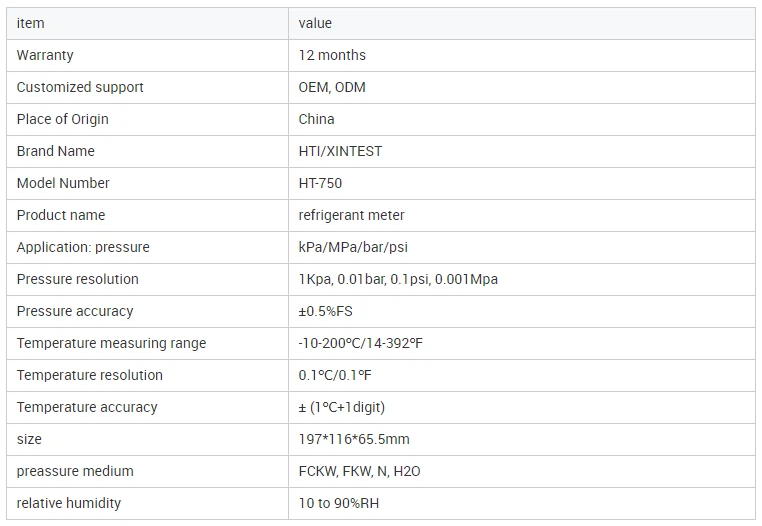Click the '±0.5%FS' accuracy value

[325, 311]
